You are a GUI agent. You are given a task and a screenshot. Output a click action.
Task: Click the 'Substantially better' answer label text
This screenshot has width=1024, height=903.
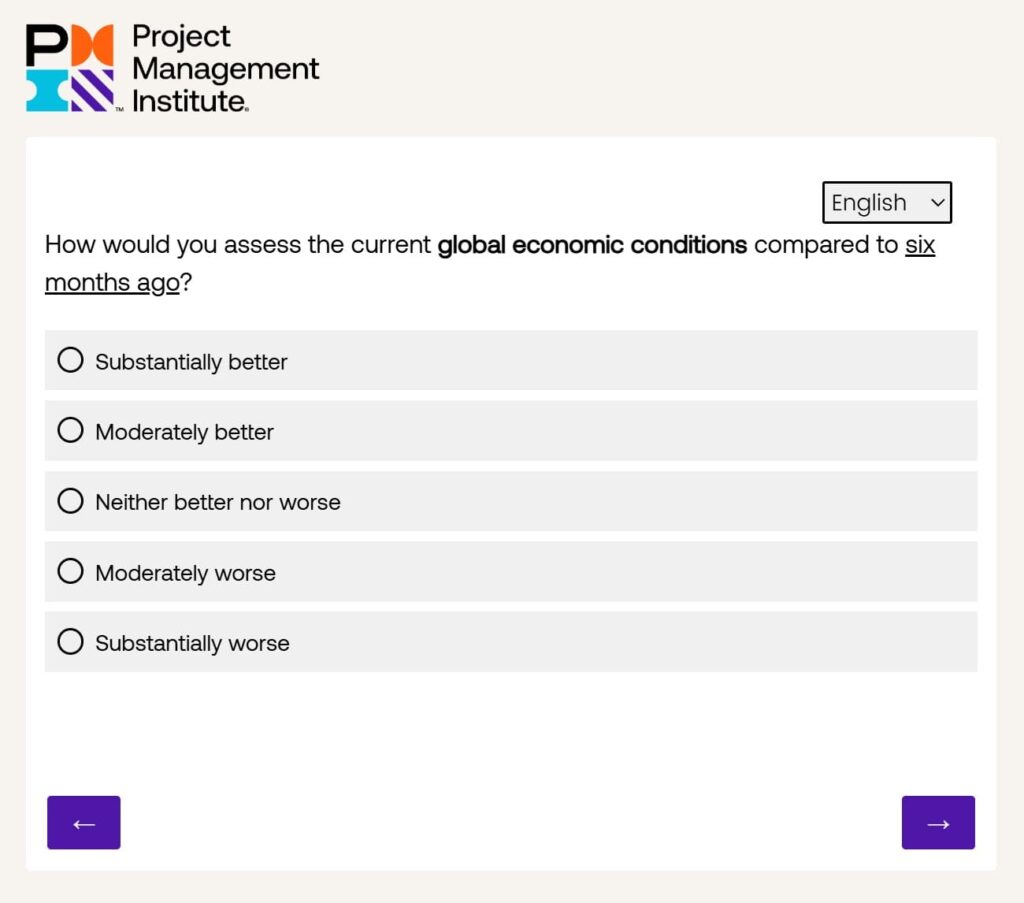pyautogui.click(x=191, y=362)
